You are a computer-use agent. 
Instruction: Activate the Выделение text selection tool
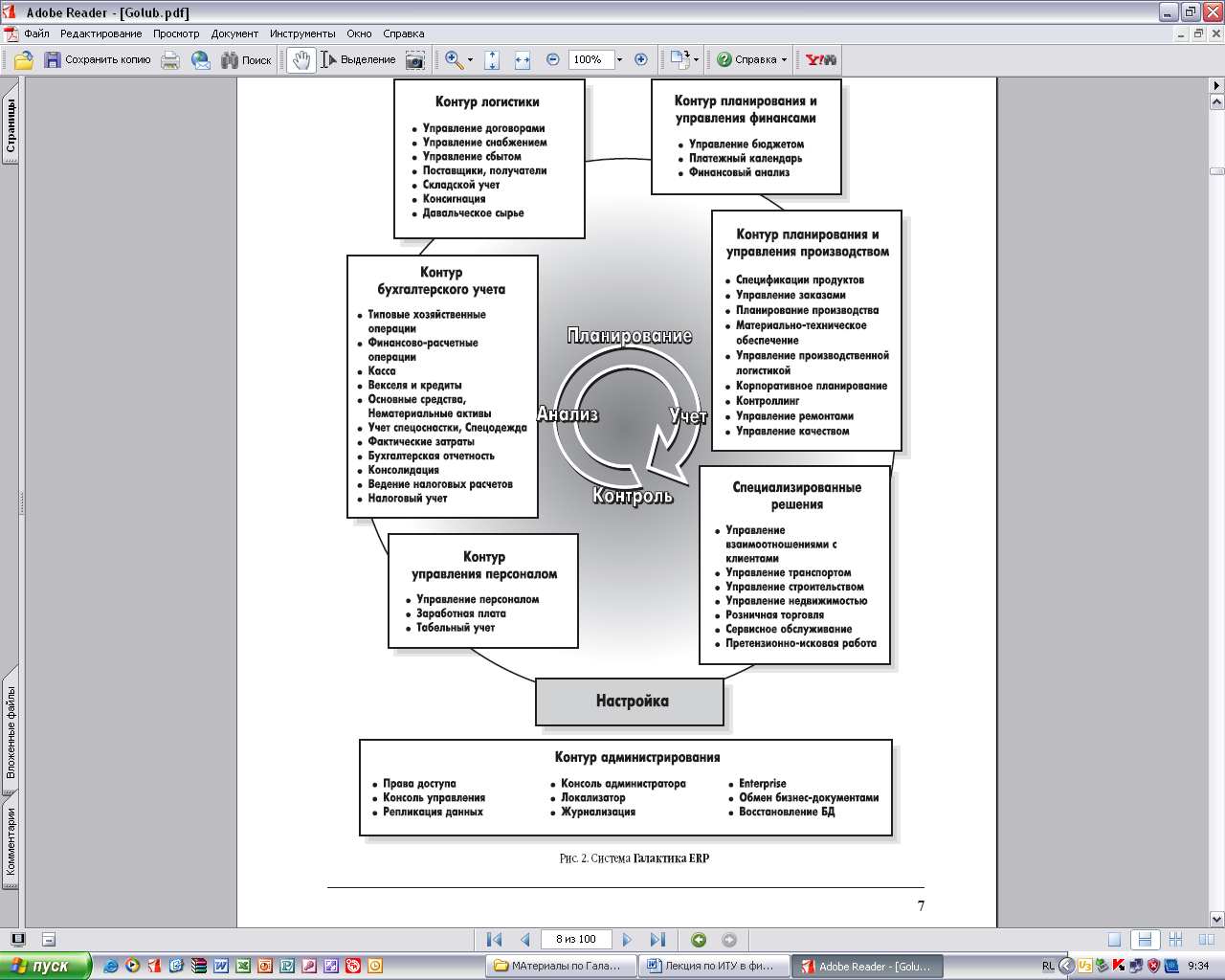tap(358, 59)
